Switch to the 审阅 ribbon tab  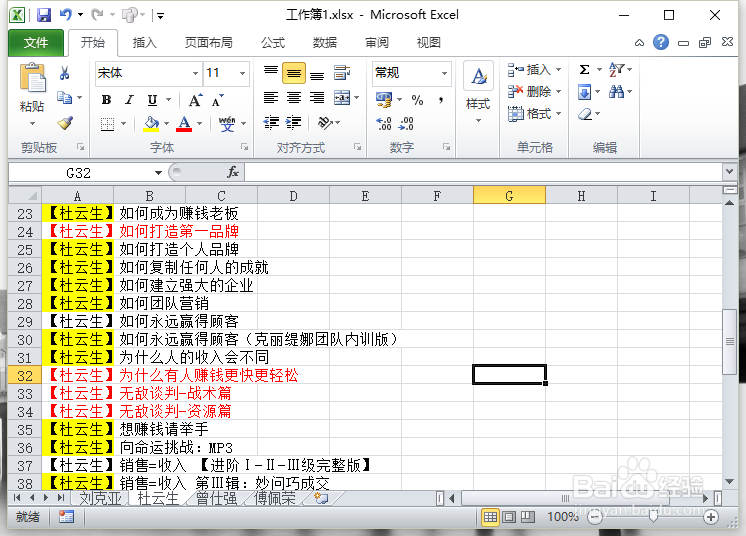377,43
